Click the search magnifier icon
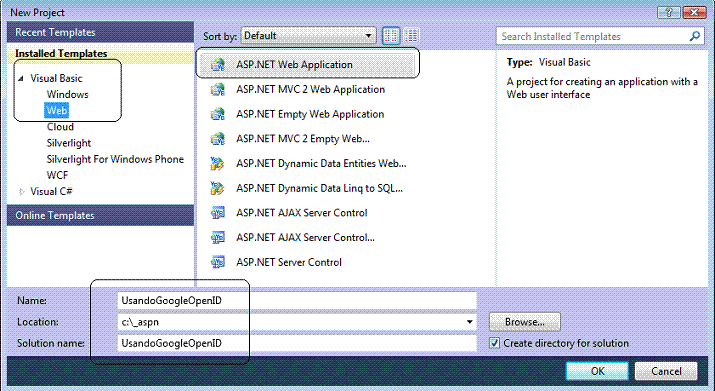The height and width of the screenshot is (391, 715). tap(694, 36)
